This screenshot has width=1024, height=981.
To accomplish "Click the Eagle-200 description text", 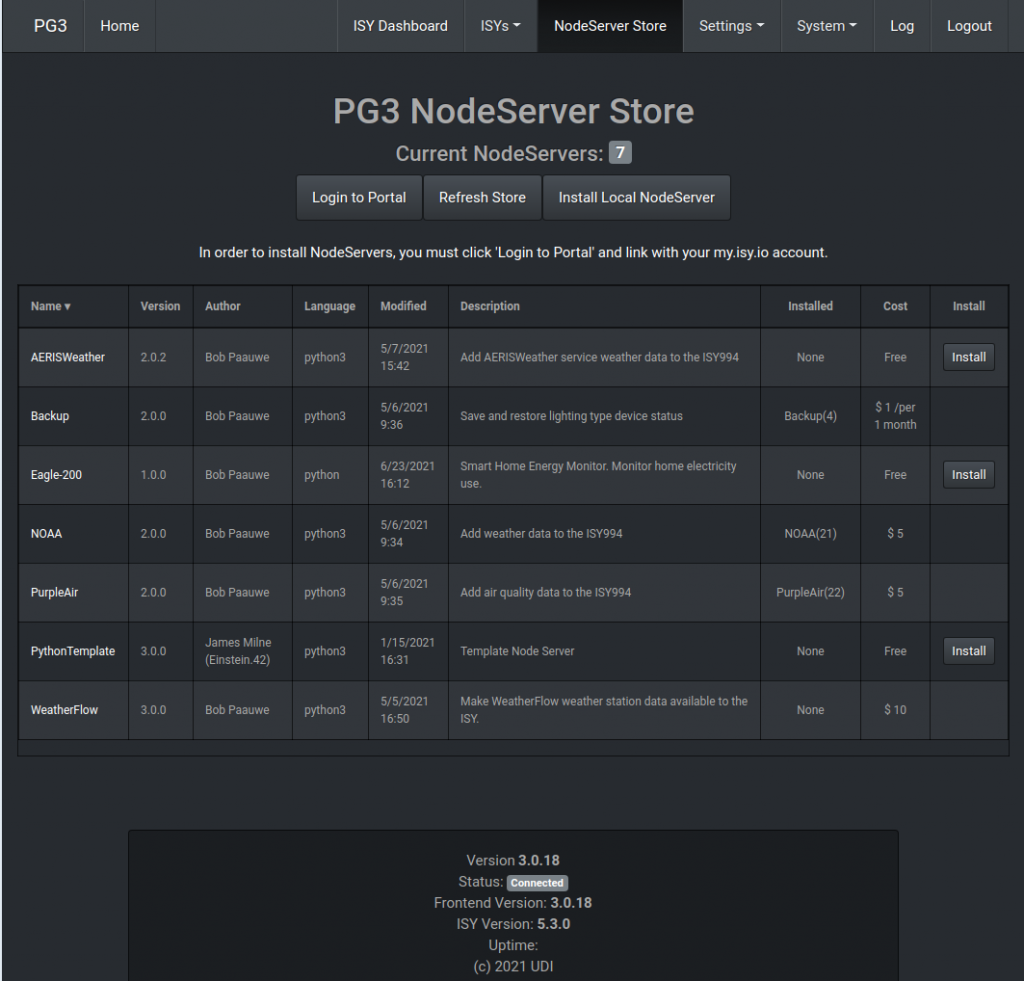I will 598,475.
